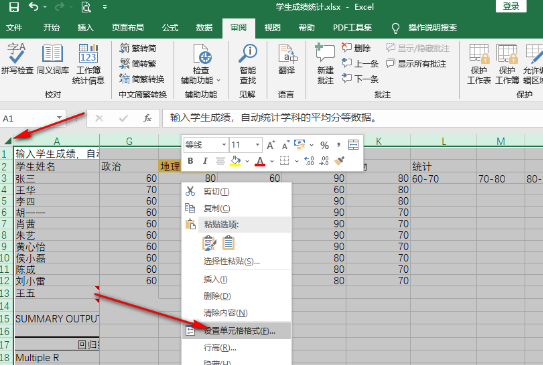Open font size dropdown showing 11
543x365 pixels.
click(x=257, y=145)
